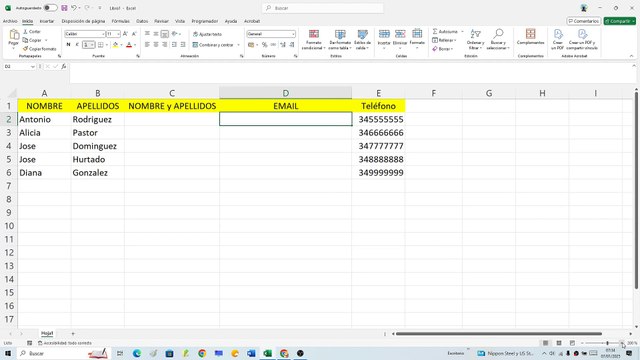Viewport: 640px width, 360px height.
Task: Open the Calibri font name dropdown
Action: tap(103, 34)
